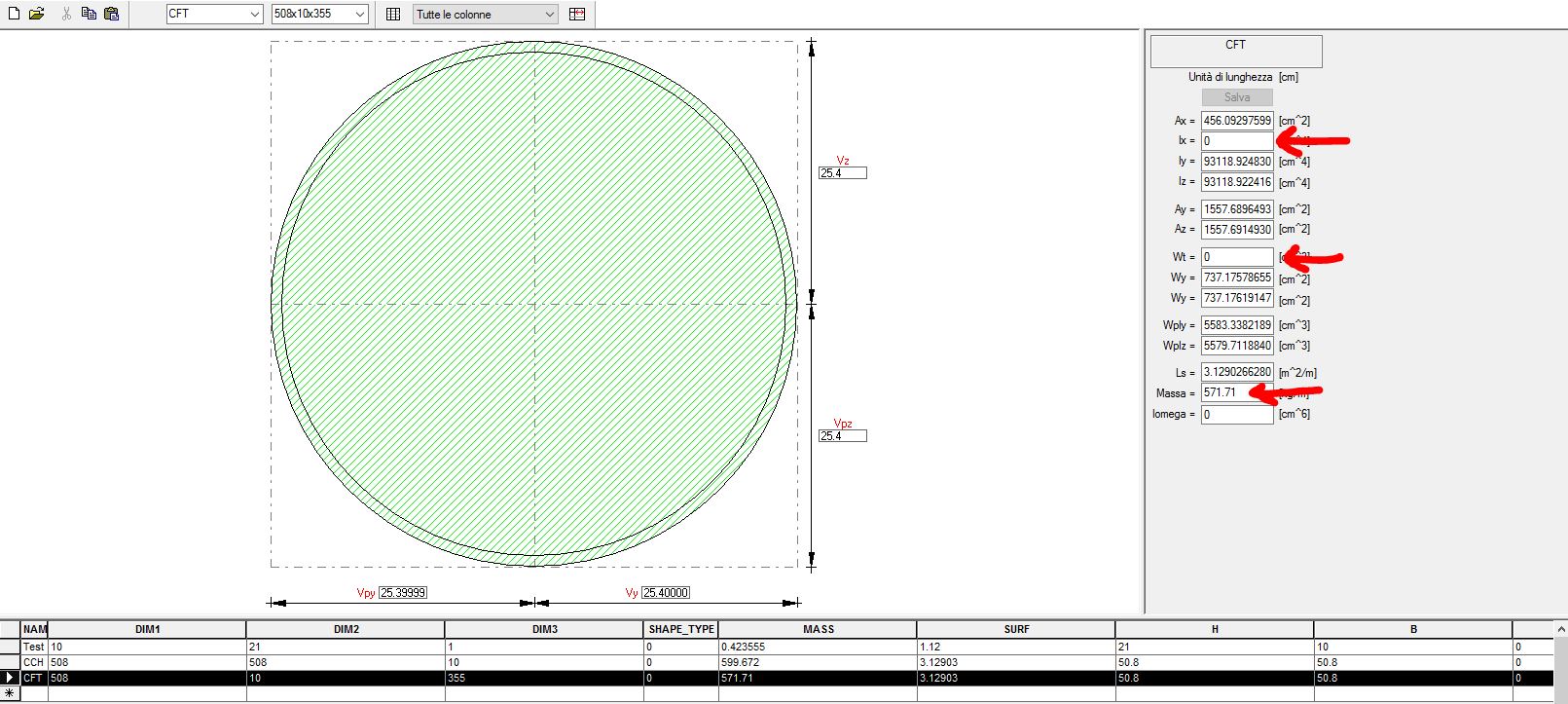Select the 'CFT' row name cell
This screenshot has height=704, width=1568.
(34, 678)
